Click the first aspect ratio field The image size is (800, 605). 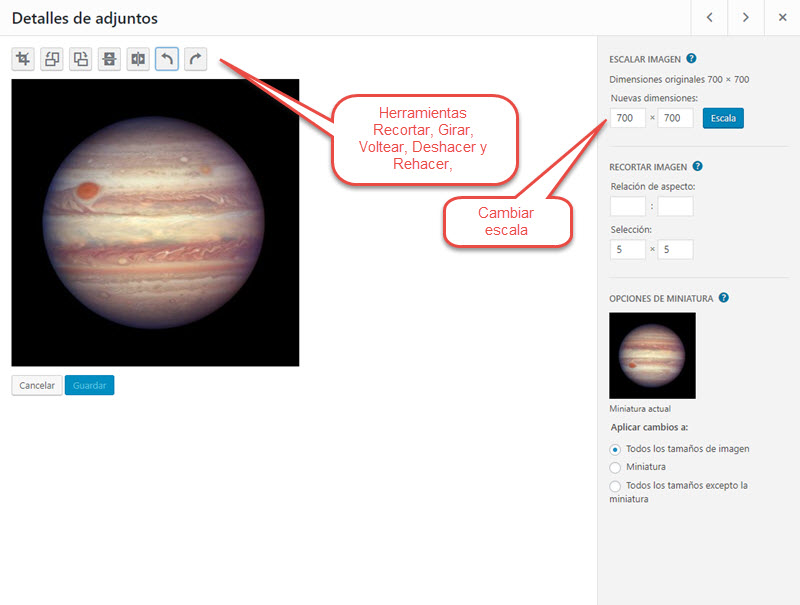pos(627,206)
